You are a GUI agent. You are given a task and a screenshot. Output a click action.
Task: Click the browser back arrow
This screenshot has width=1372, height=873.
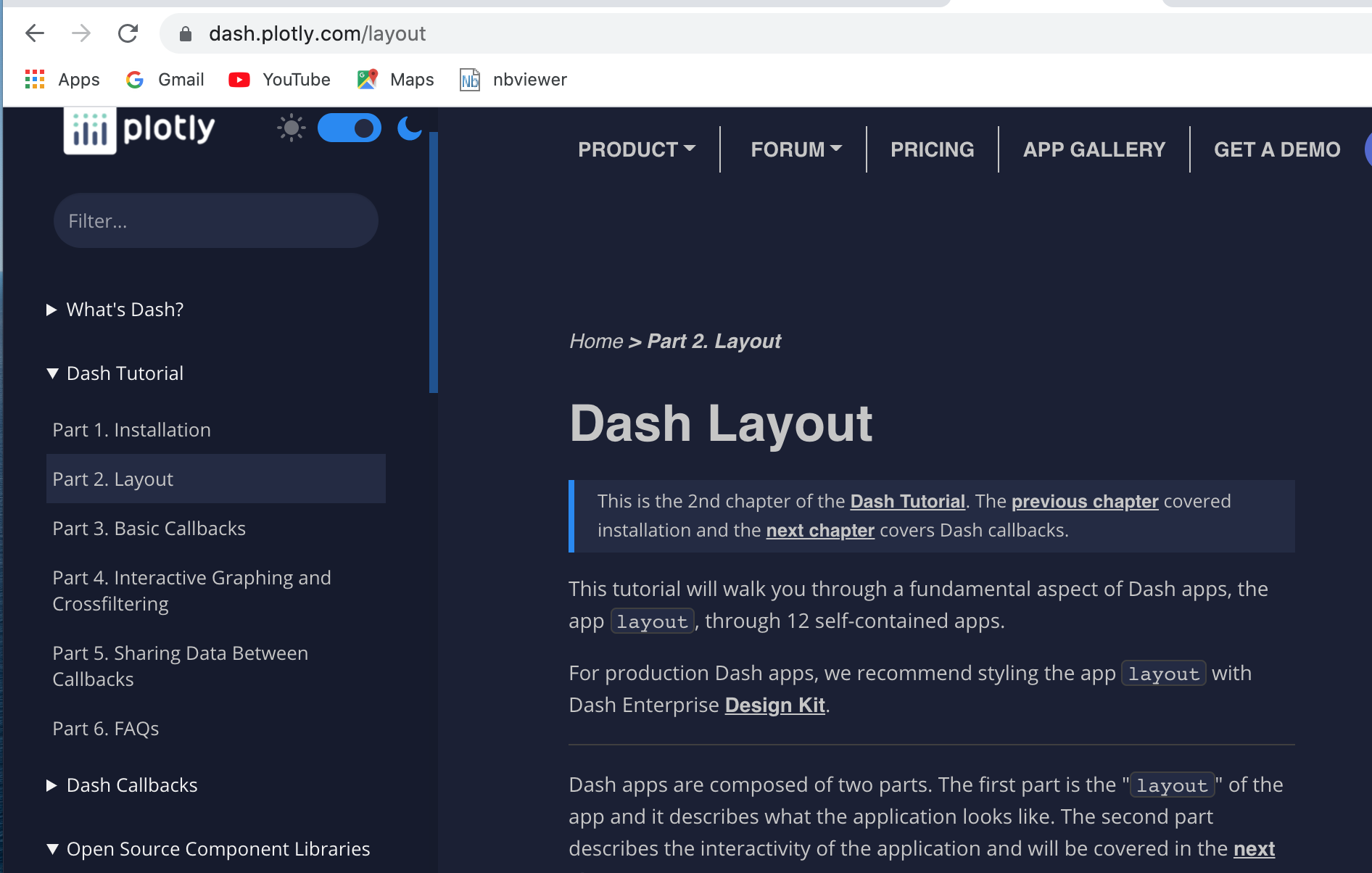[35, 33]
